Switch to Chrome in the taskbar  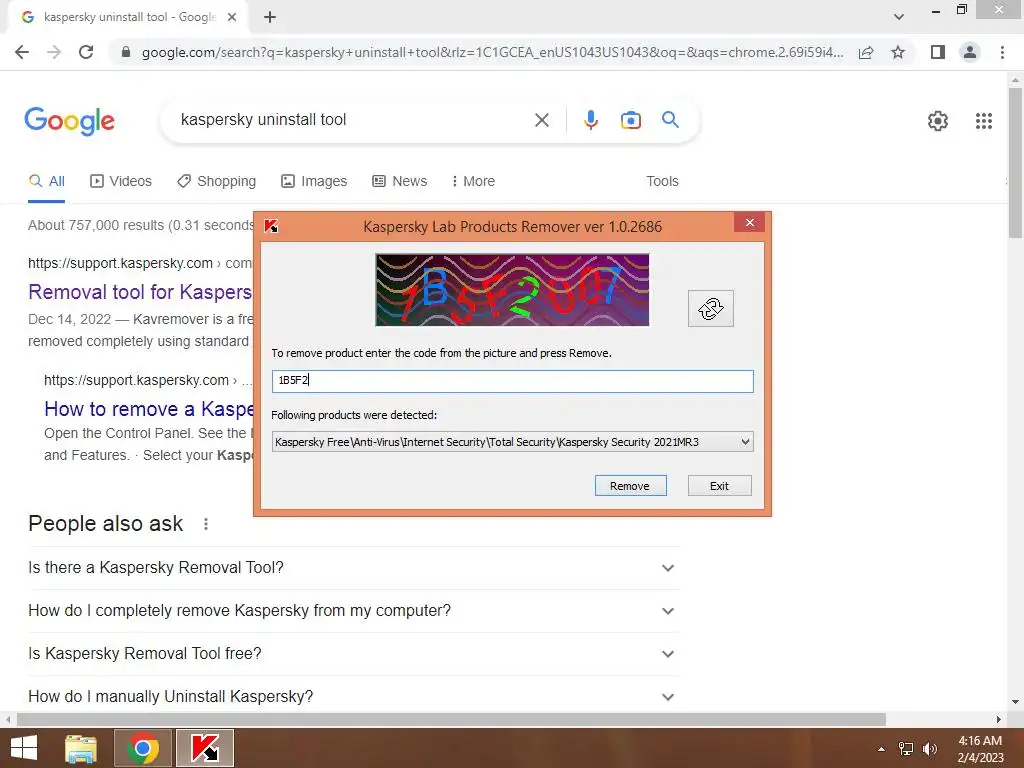click(143, 748)
